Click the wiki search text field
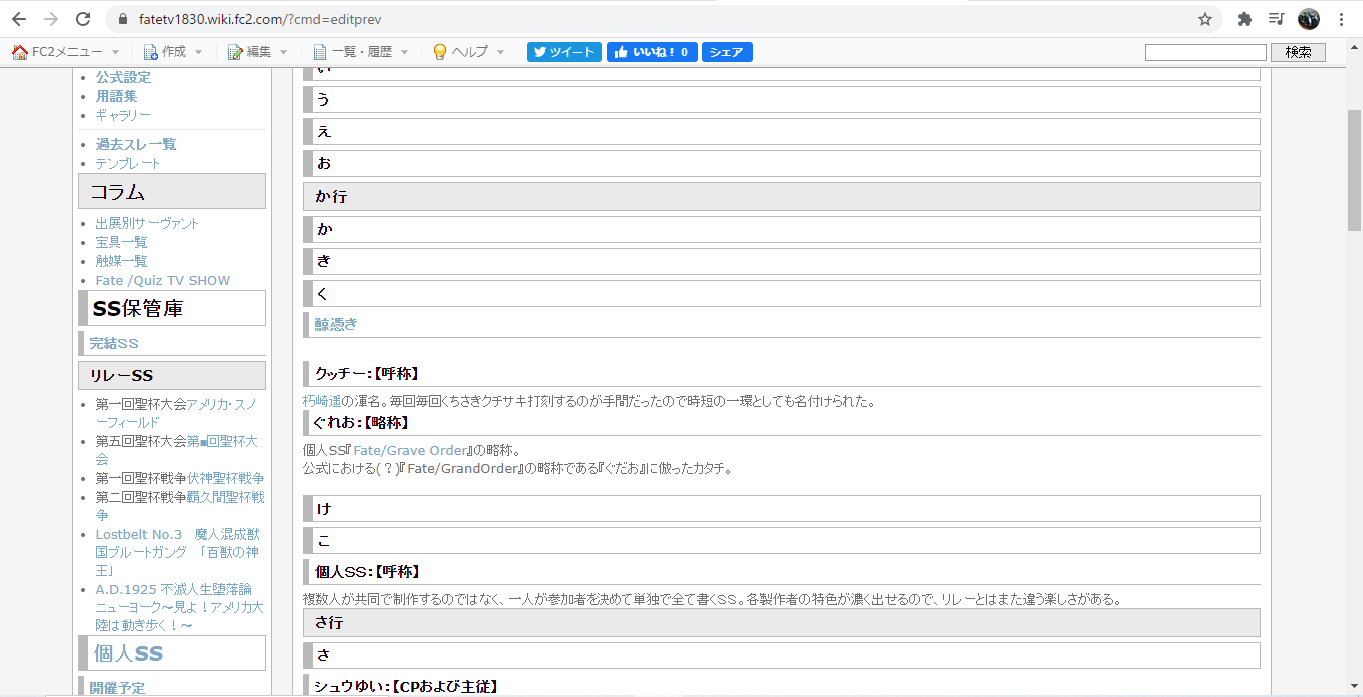Image resolution: width=1363 pixels, height=697 pixels. 1205,52
